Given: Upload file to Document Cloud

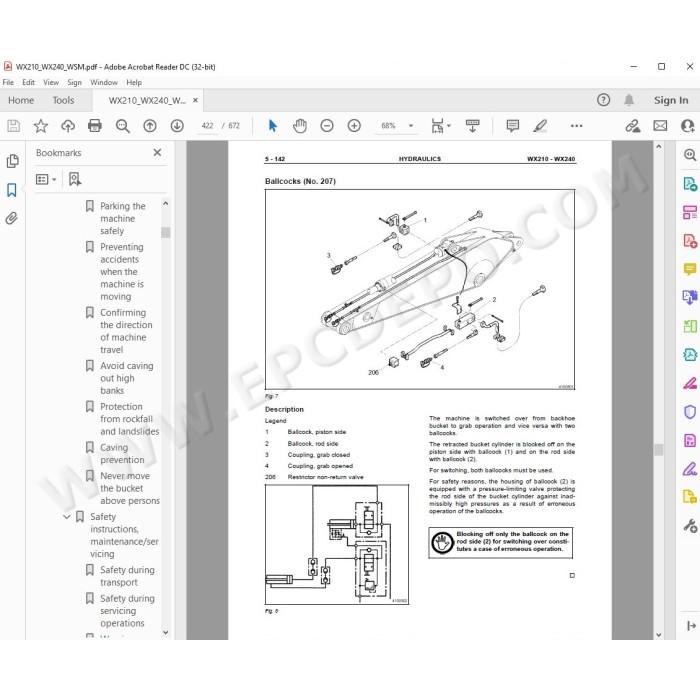Looking at the screenshot, I should click(x=68, y=126).
